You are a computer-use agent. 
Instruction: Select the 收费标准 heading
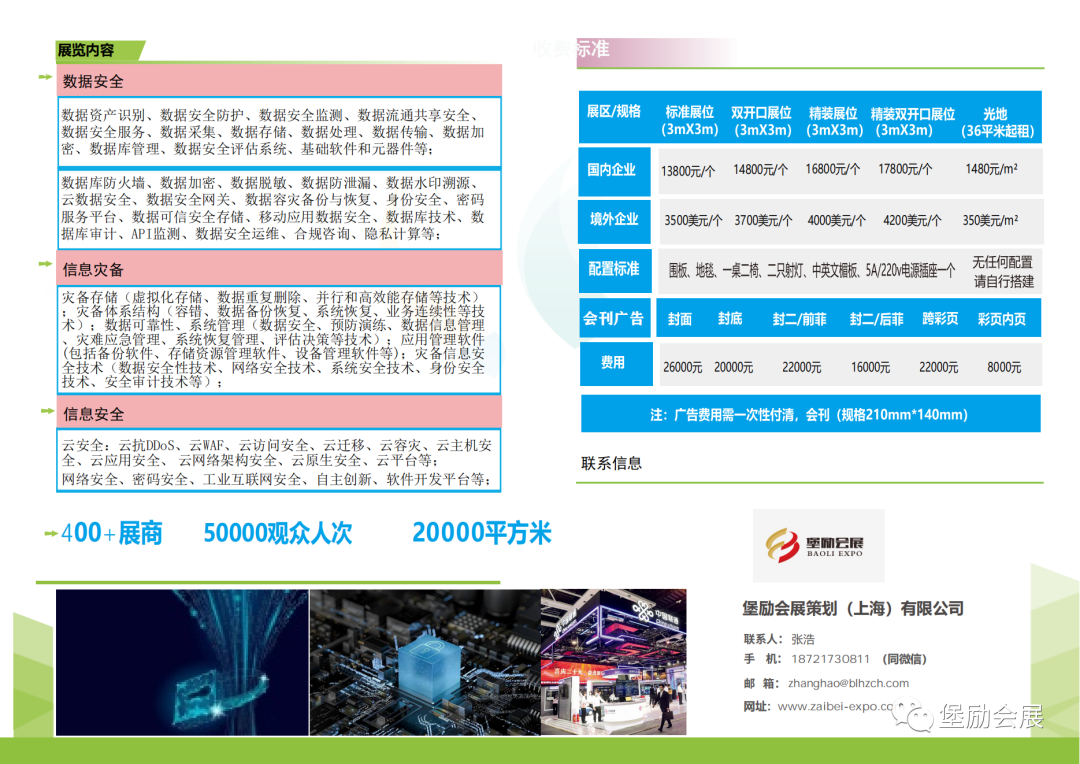point(572,49)
